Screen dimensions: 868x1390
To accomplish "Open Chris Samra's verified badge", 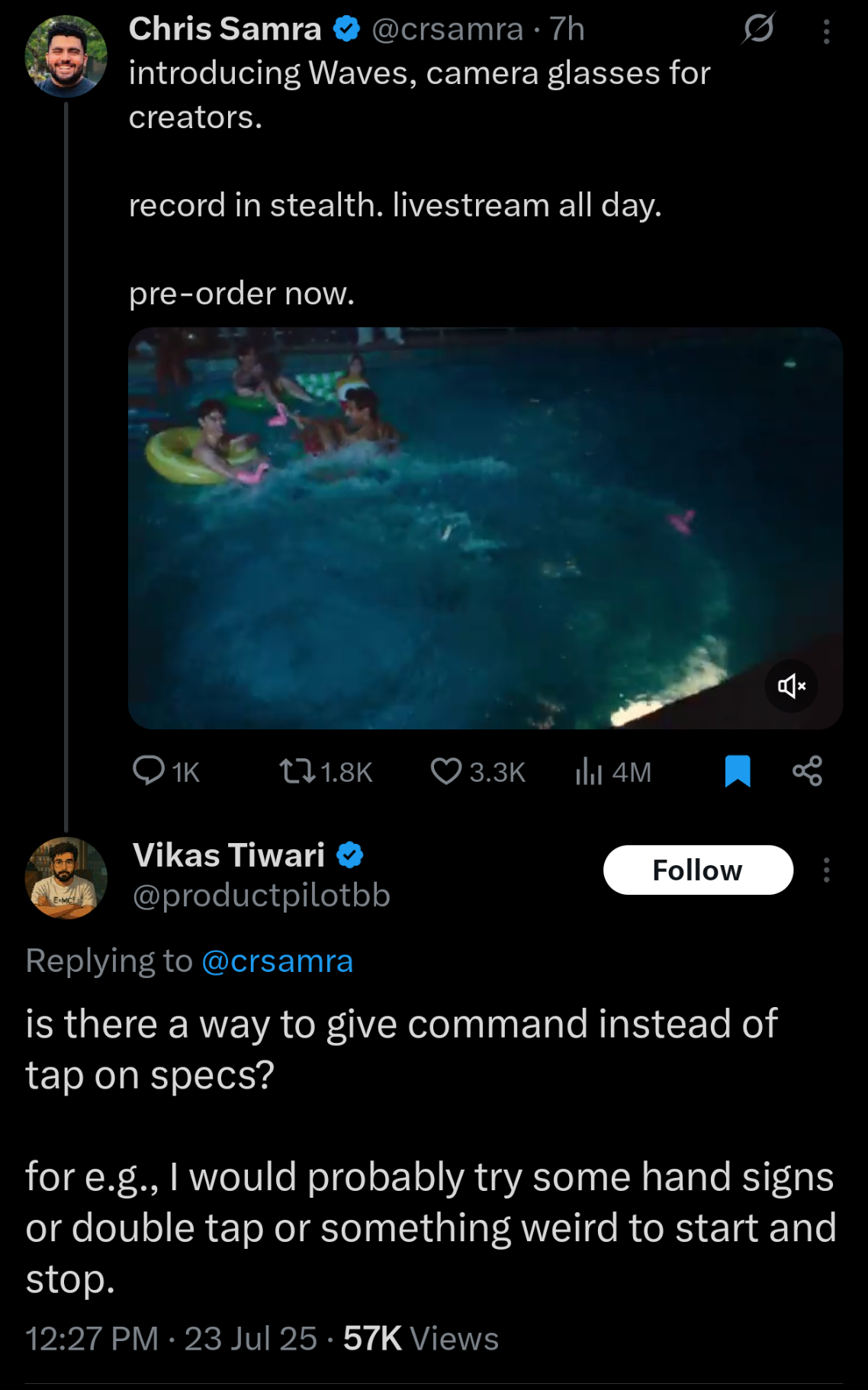I will coord(347,29).
